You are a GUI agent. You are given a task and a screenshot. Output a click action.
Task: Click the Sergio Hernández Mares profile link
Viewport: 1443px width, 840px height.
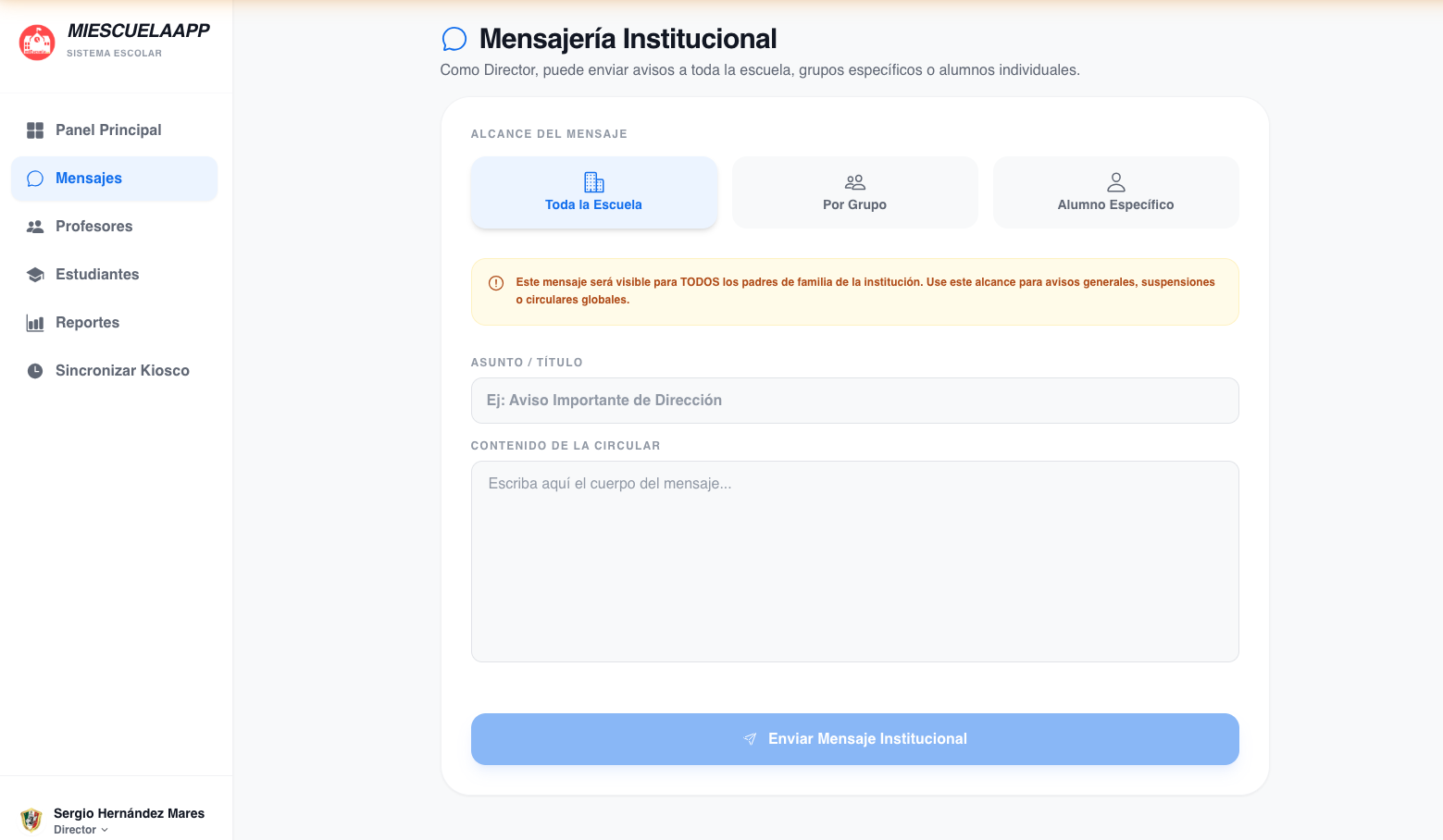(128, 813)
